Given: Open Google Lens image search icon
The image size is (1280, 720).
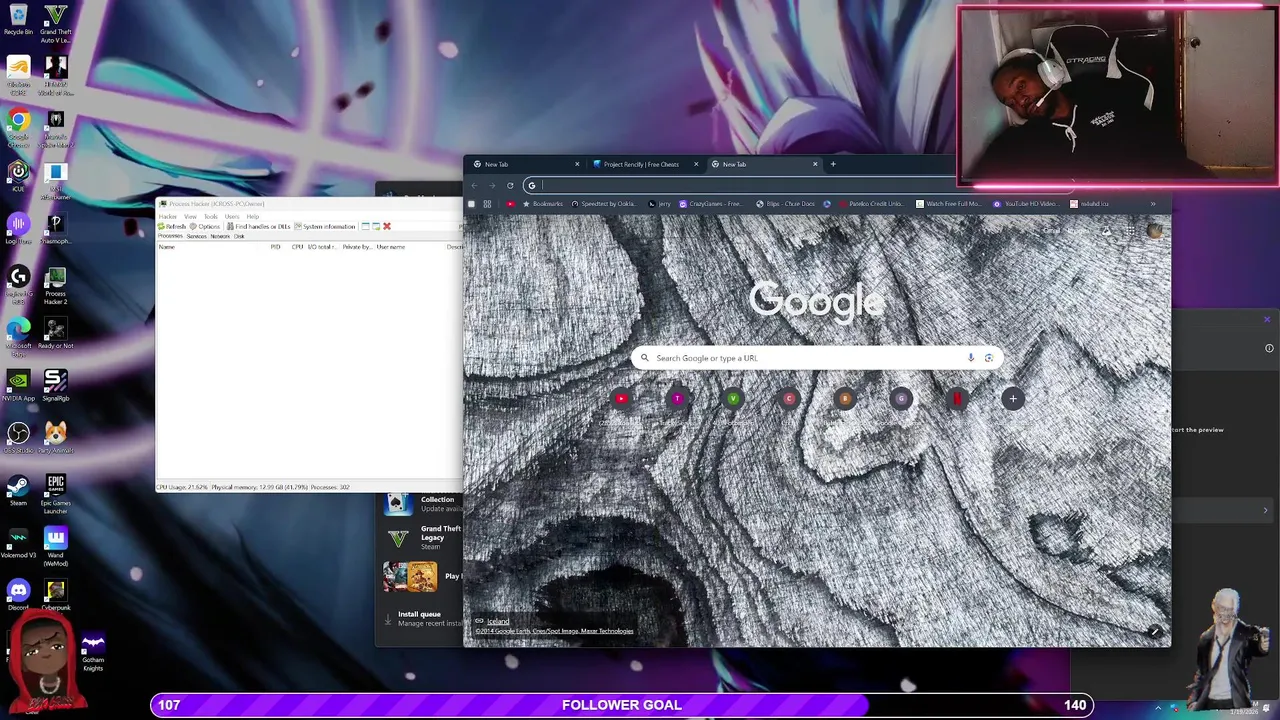Looking at the screenshot, I should [989, 358].
